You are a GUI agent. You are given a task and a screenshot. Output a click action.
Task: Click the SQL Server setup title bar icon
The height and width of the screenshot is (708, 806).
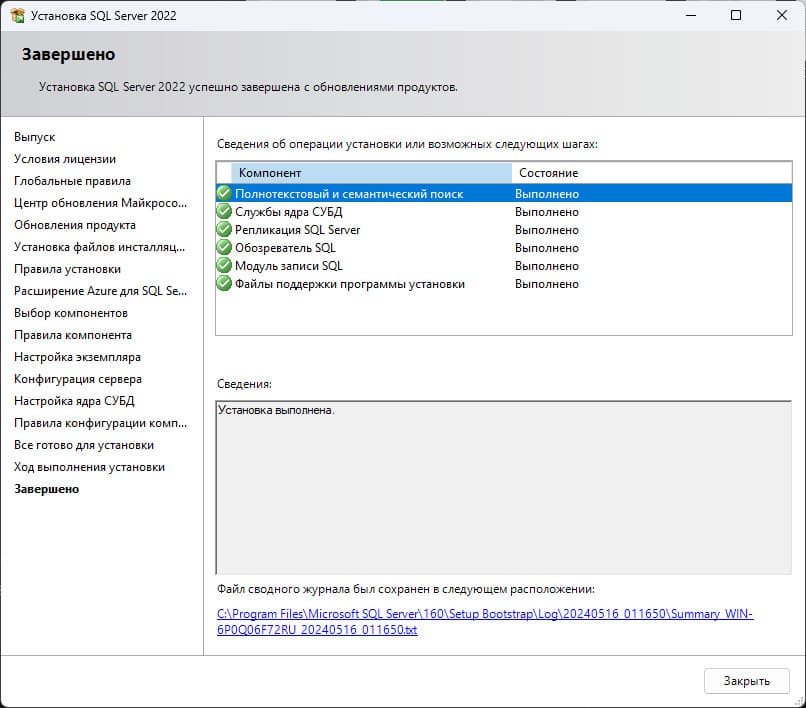pyautogui.click(x=17, y=15)
